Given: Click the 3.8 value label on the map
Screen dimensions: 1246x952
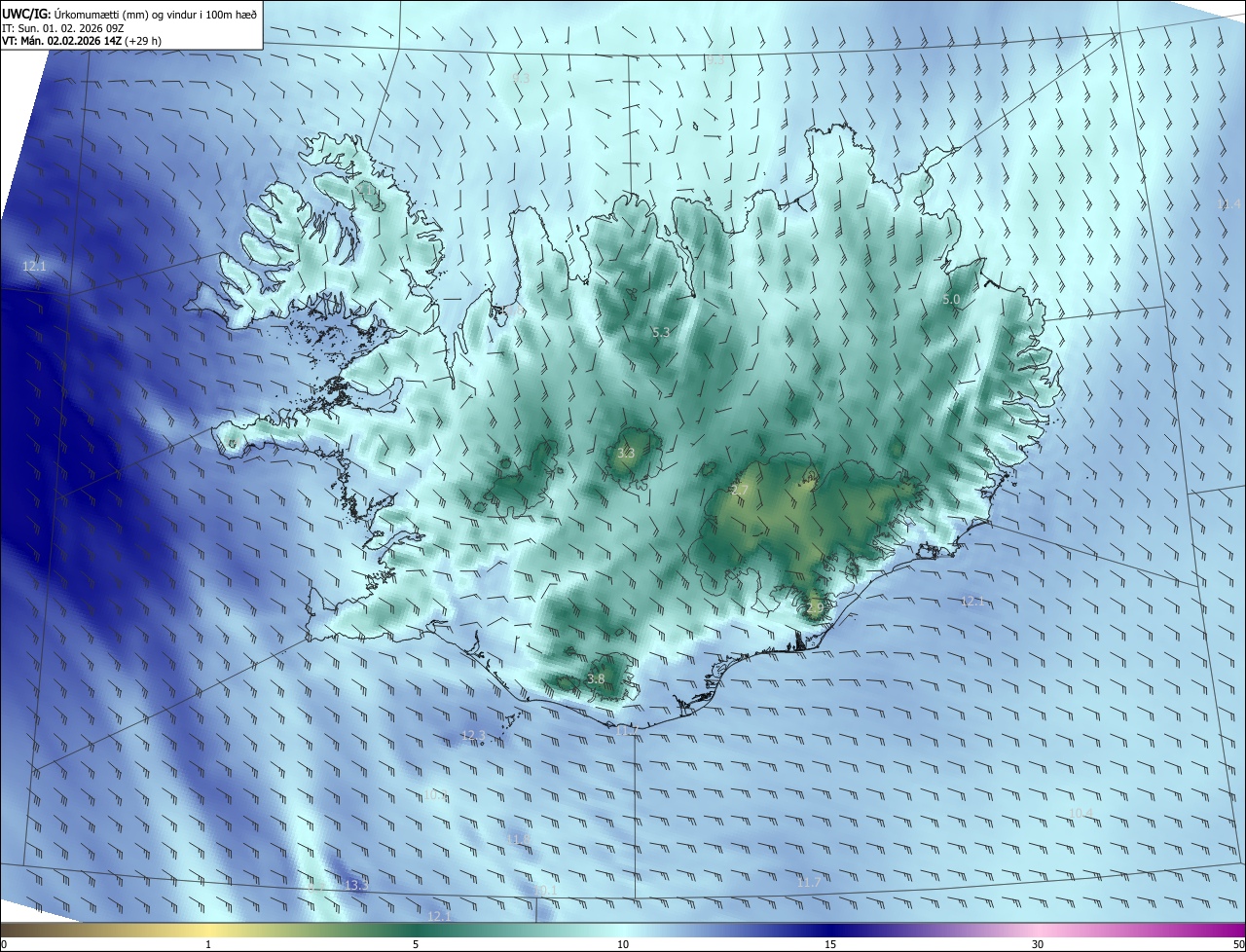Looking at the screenshot, I should [x=597, y=679].
